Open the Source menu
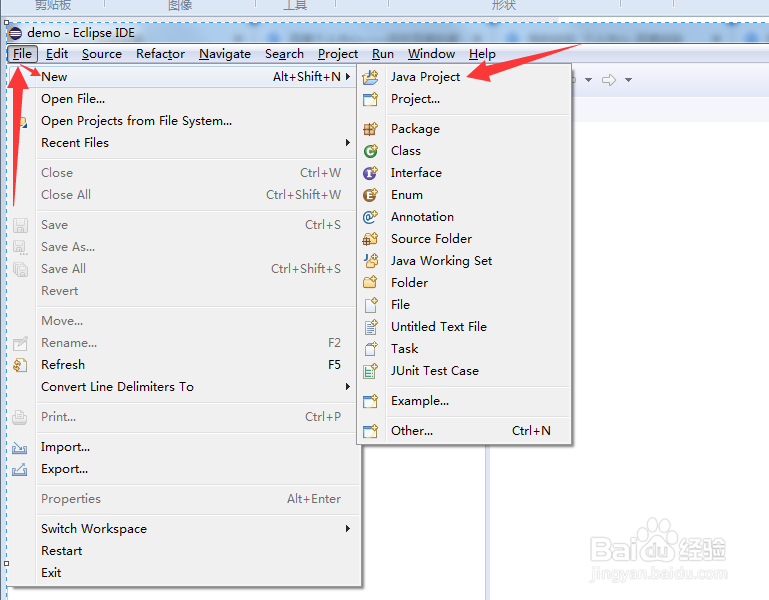769x600 pixels. [102, 54]
